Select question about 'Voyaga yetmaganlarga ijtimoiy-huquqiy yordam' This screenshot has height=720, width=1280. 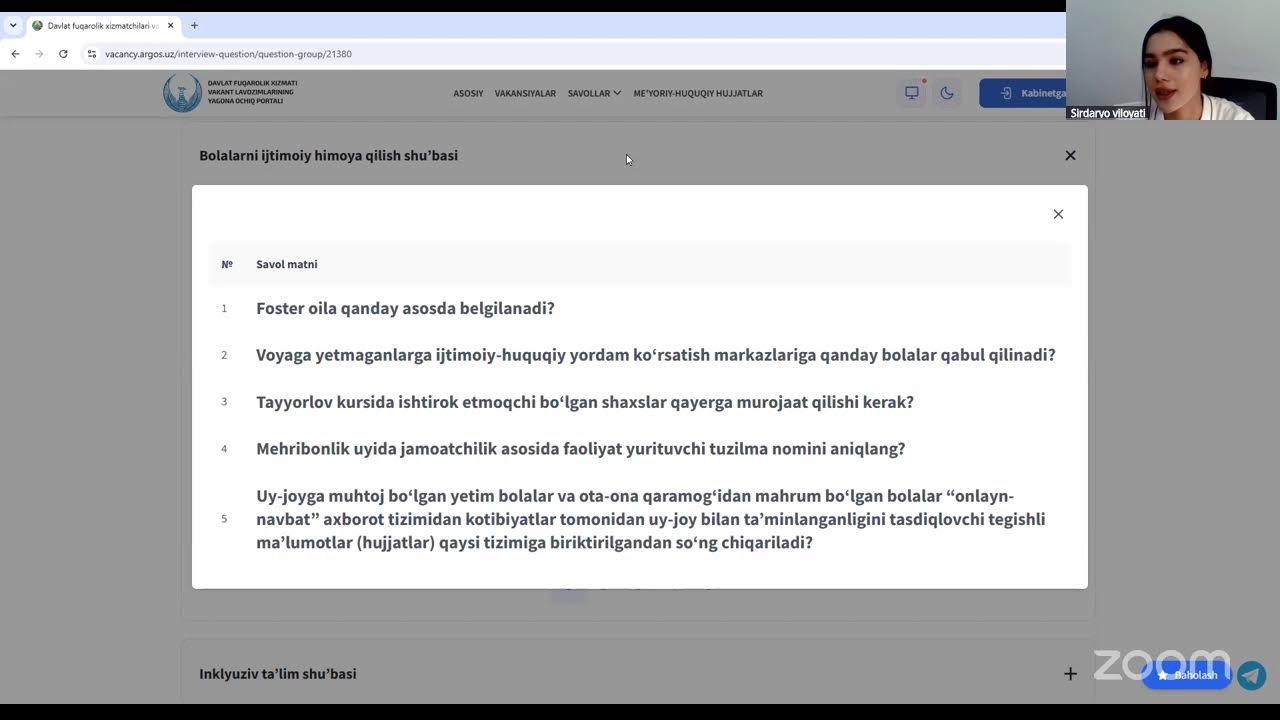[656, 355]
